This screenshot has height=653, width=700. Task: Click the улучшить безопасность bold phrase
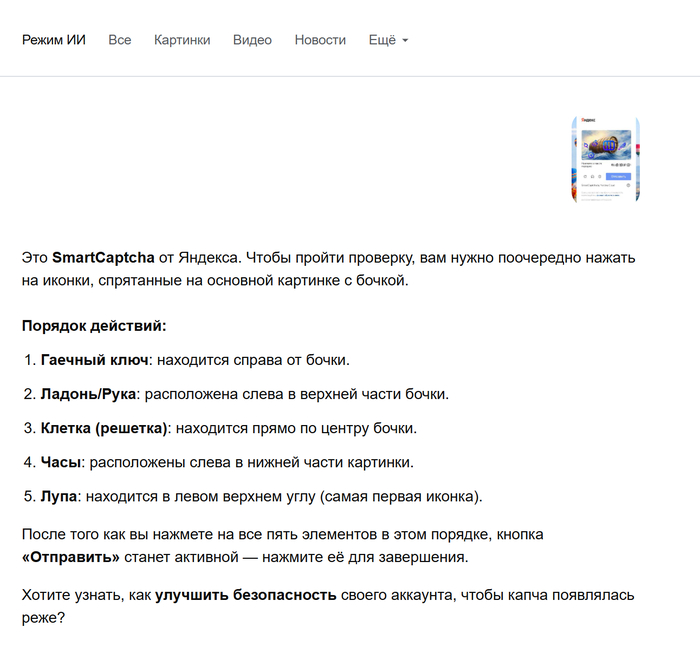click(245, 595)
